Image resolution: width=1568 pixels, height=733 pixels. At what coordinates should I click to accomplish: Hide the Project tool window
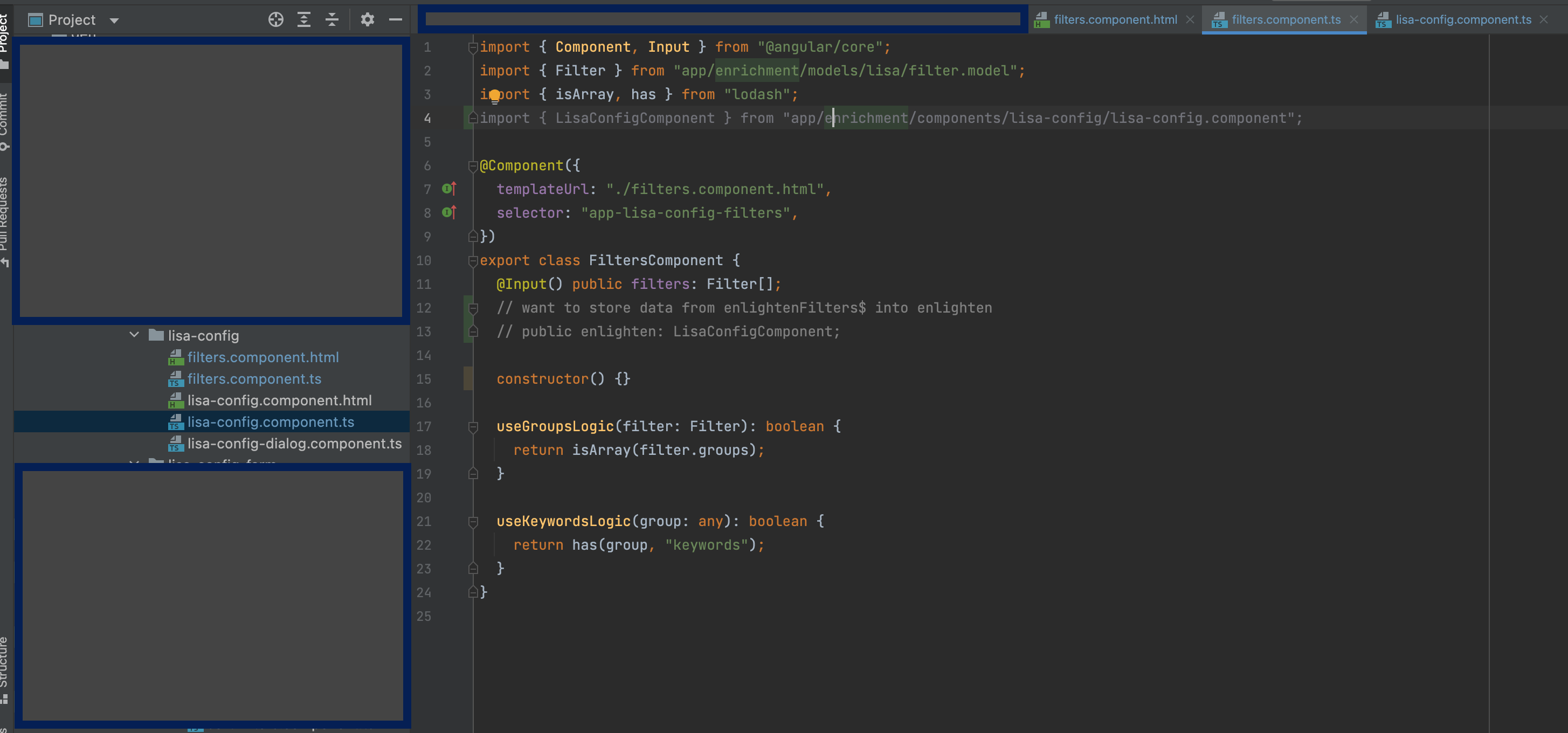pos(396,19)
